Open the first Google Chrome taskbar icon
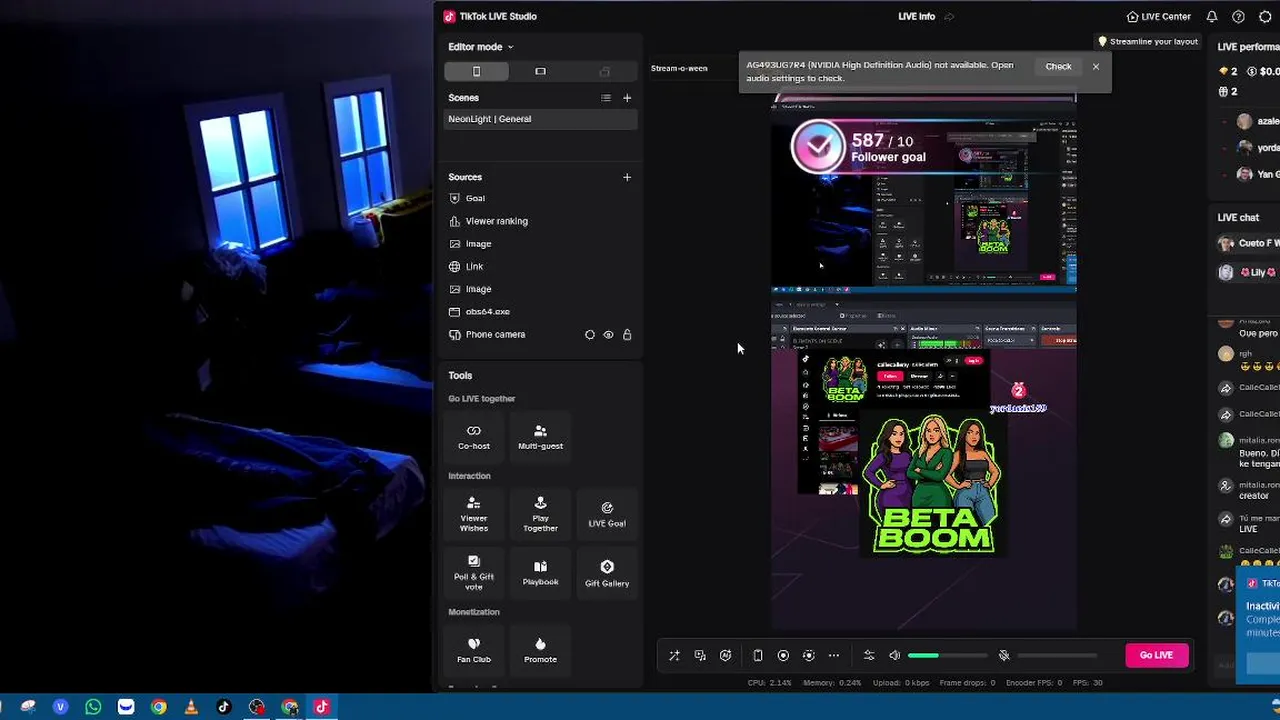The height and width of the screenshot is (720, 1280). pyautogui.click(x=158, y=707)
